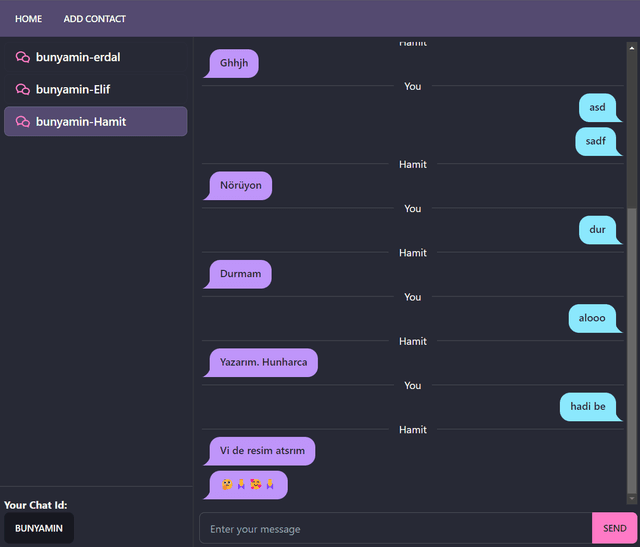Click chat icon beside bunyamin-Hamit
The height and width of the screenshot is (547, 640).
coord(23,122)
